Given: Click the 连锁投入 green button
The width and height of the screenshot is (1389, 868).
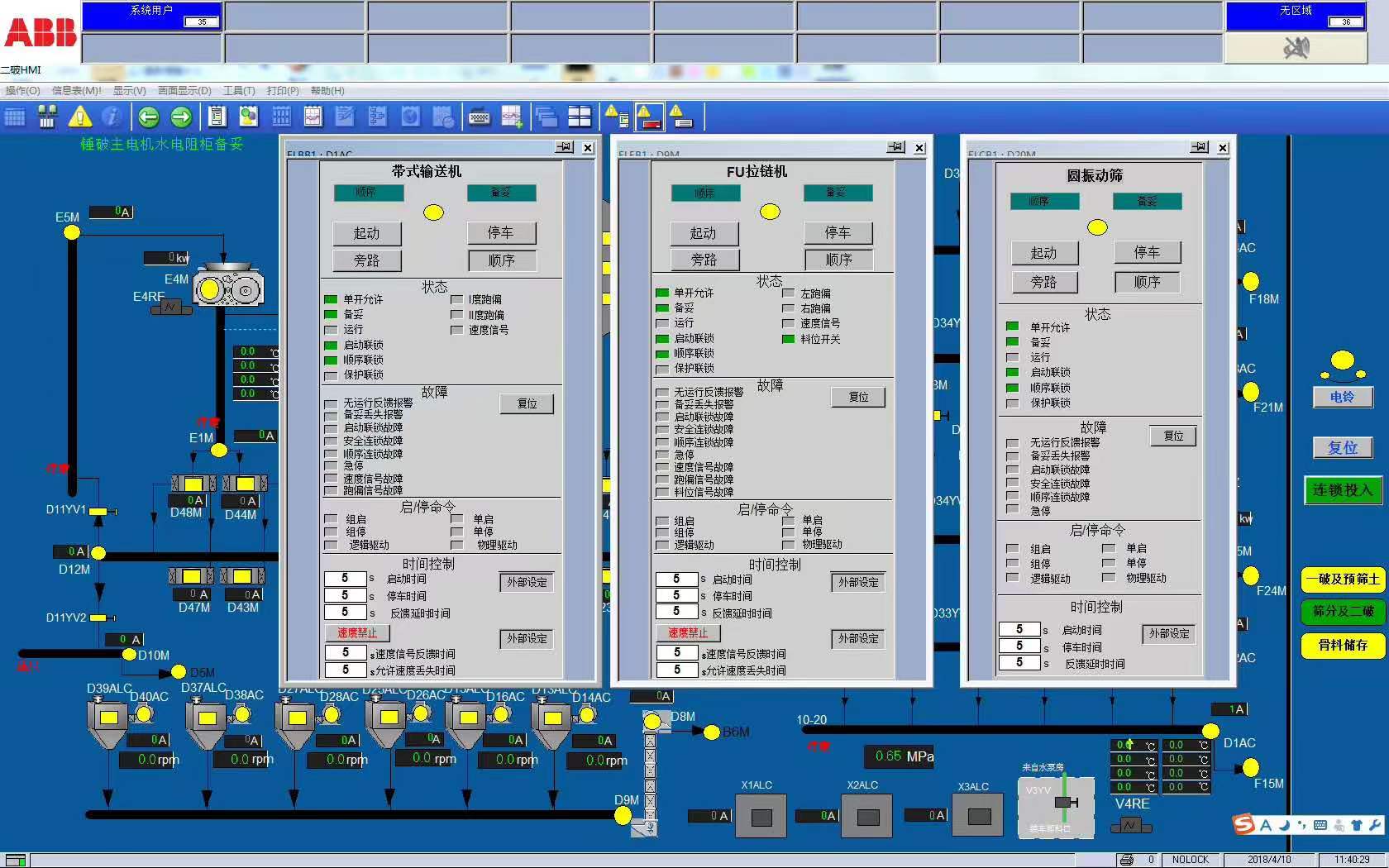Looking at the screenshot, I should pyautogui.click(x=1343, y=489).
